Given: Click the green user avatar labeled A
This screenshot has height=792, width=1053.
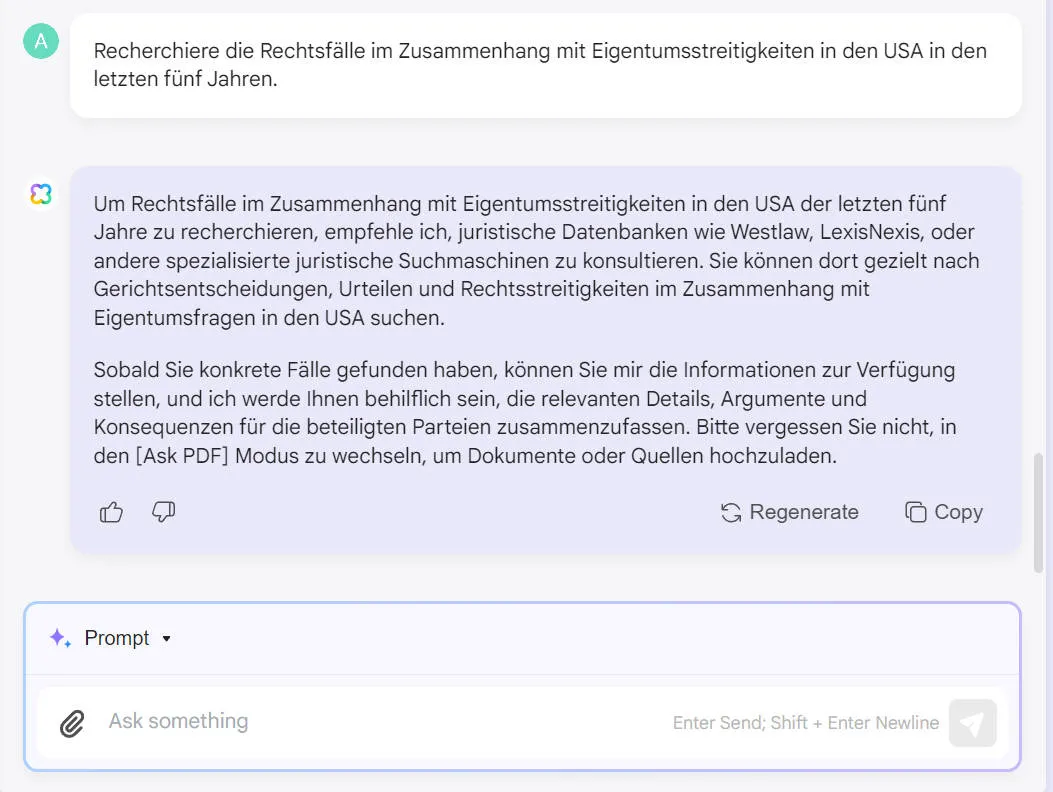Looking at the screenshot, I should coord(40,41).
